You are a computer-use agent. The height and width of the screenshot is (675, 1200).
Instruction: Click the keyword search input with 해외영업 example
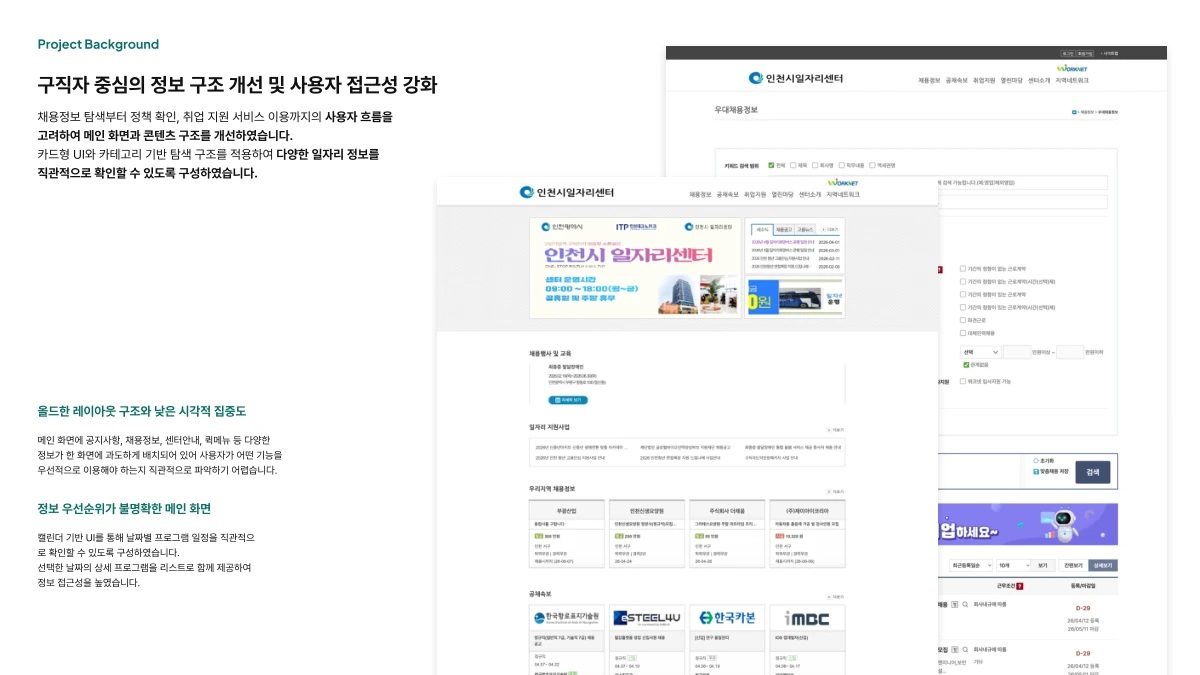coord(1022,183)
